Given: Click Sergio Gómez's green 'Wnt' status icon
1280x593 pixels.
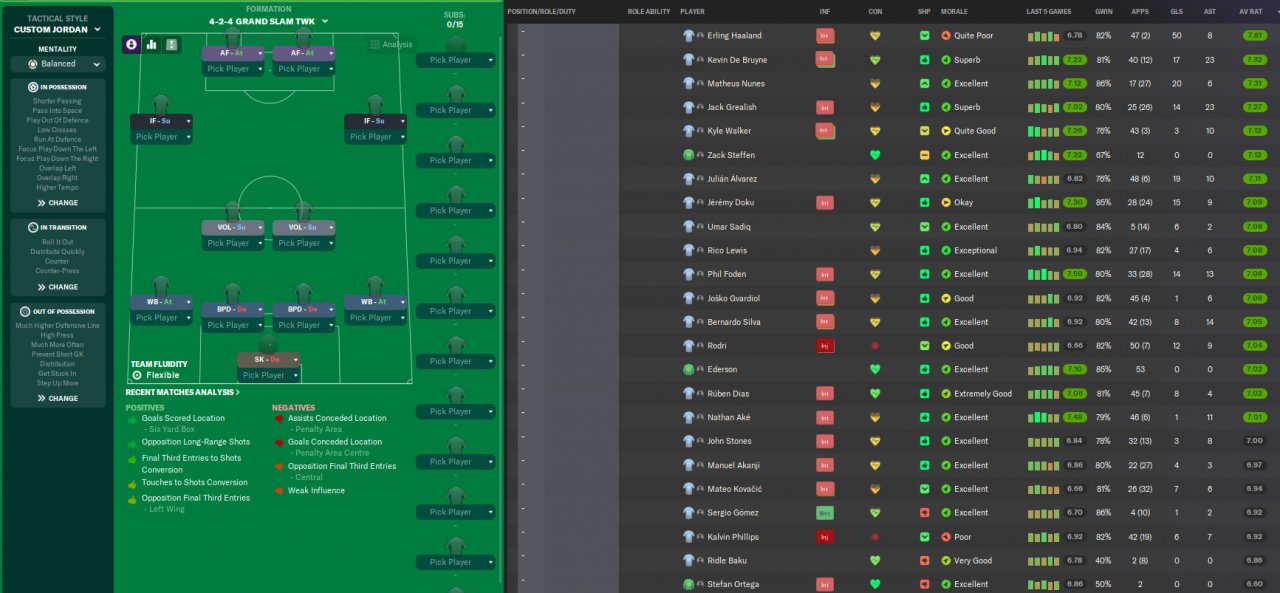Looking at the screenshot, I should pyautogui.click(x=825, y=513).
